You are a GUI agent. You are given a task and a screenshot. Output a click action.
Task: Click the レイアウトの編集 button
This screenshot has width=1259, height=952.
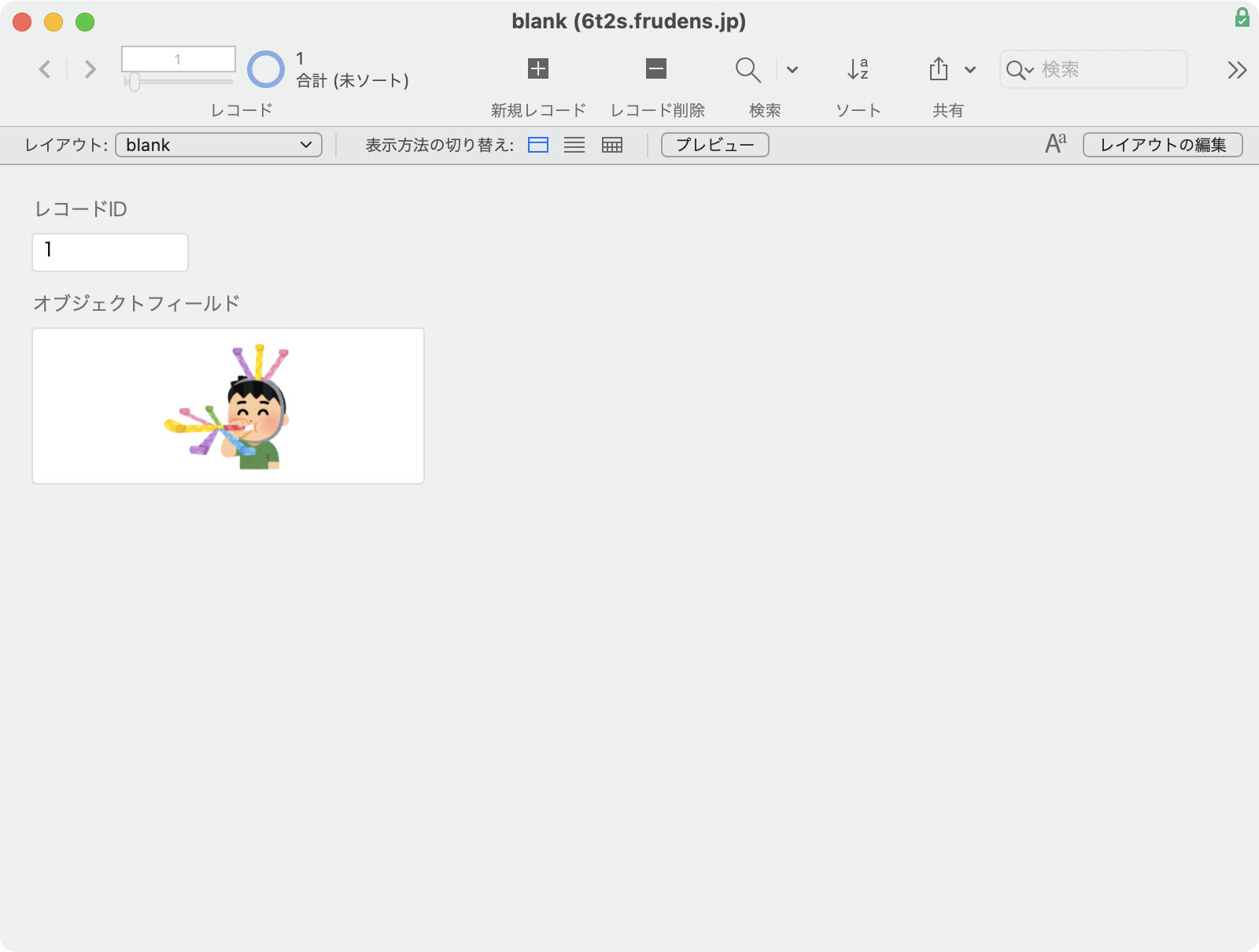tap(1163, 145)
